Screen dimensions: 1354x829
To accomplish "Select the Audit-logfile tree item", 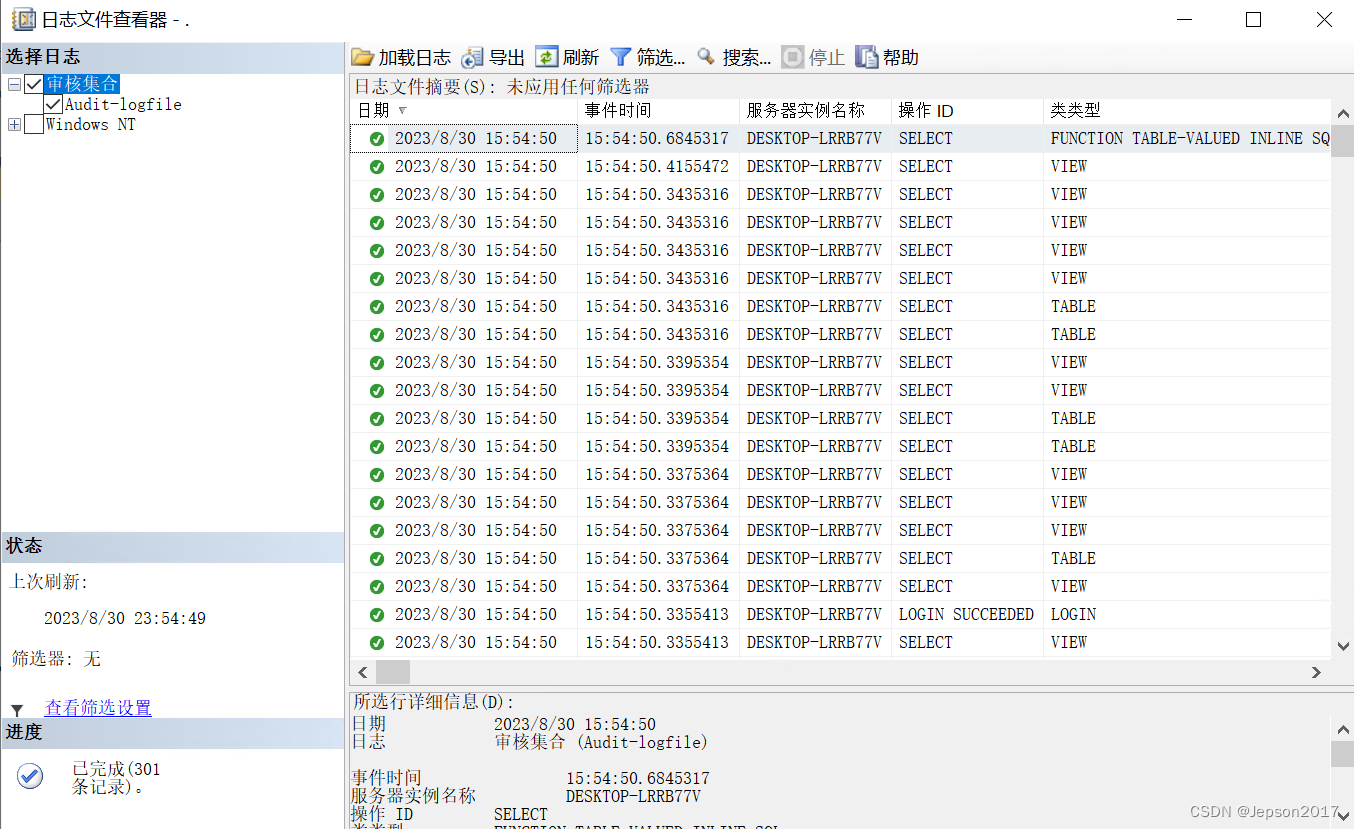I will [123, 104].
